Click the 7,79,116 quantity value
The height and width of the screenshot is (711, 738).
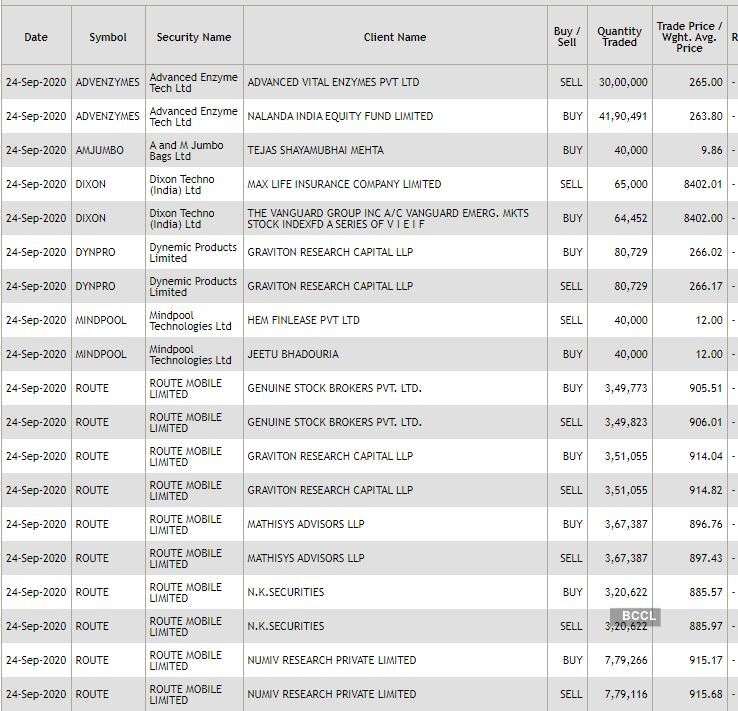[x=626, y=694]
